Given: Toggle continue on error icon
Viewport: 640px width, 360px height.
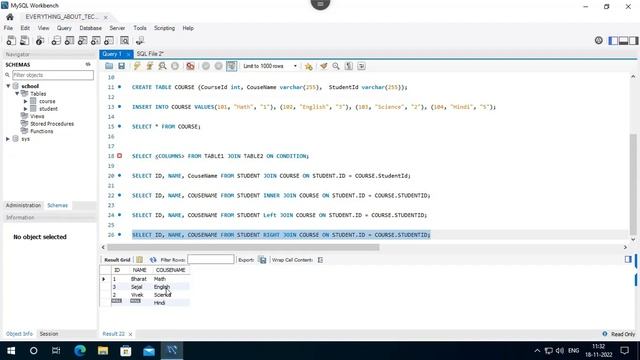Looking at the screenshot, I should pyautogui.click(x=190, y=66).
